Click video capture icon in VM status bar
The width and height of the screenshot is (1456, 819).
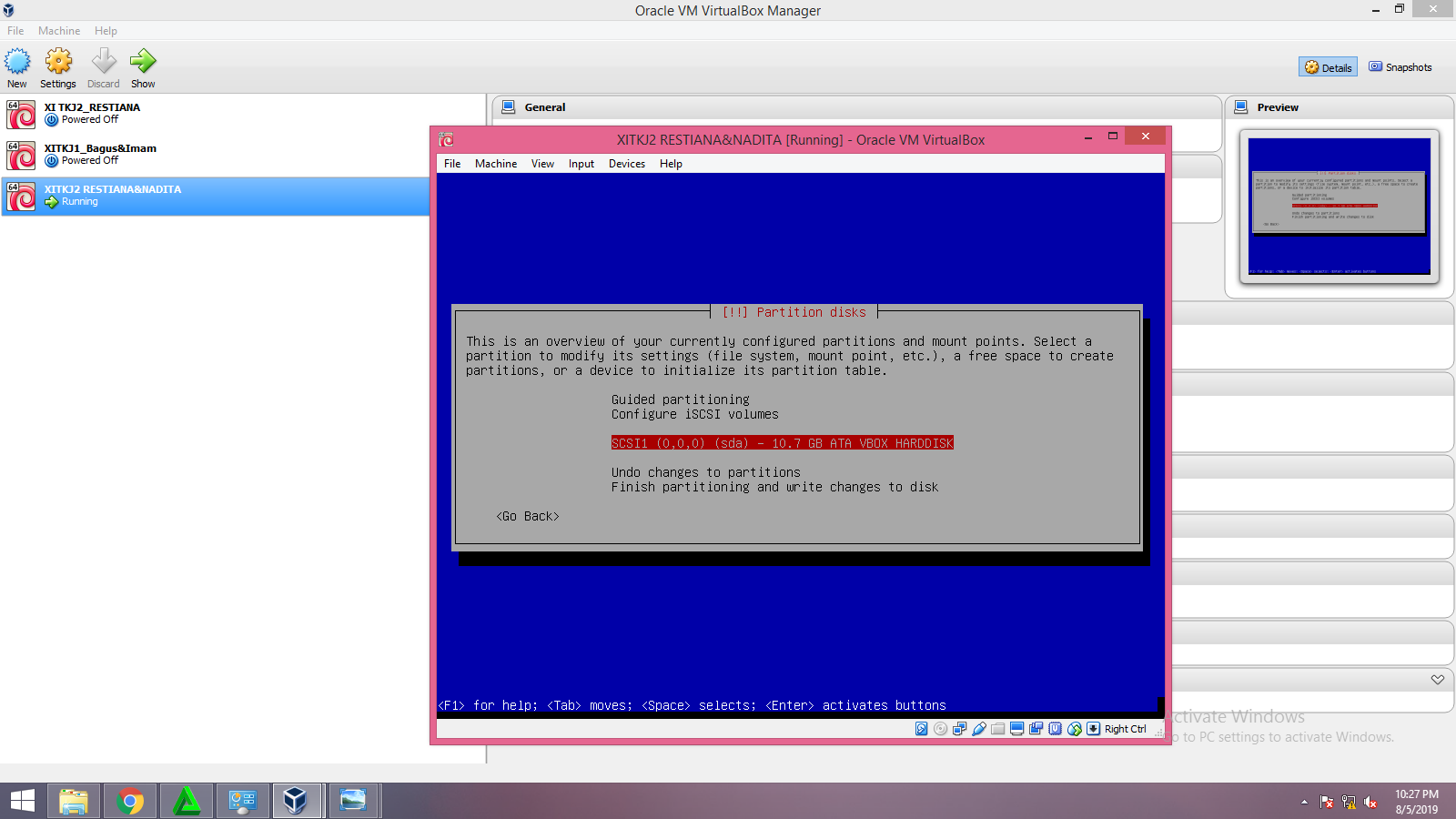coord(1036,729)
